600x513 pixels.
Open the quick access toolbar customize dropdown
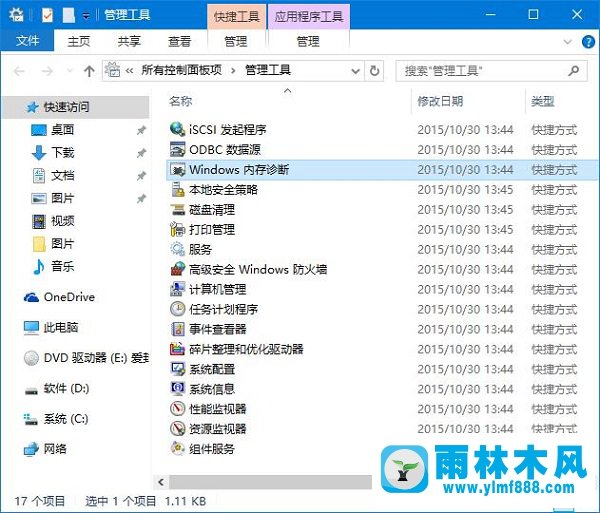tap(86, 16)
